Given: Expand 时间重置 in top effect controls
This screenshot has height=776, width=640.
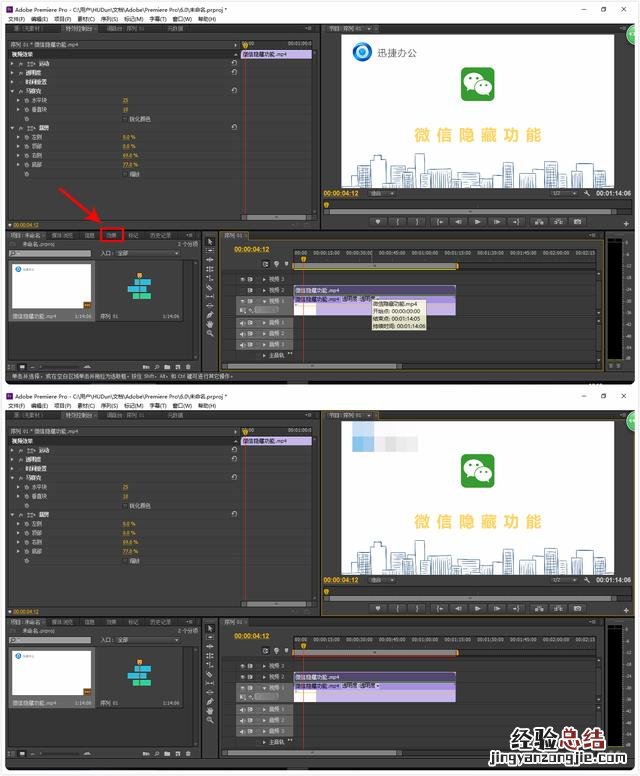Looking at the screenshot, I should 12,82.
